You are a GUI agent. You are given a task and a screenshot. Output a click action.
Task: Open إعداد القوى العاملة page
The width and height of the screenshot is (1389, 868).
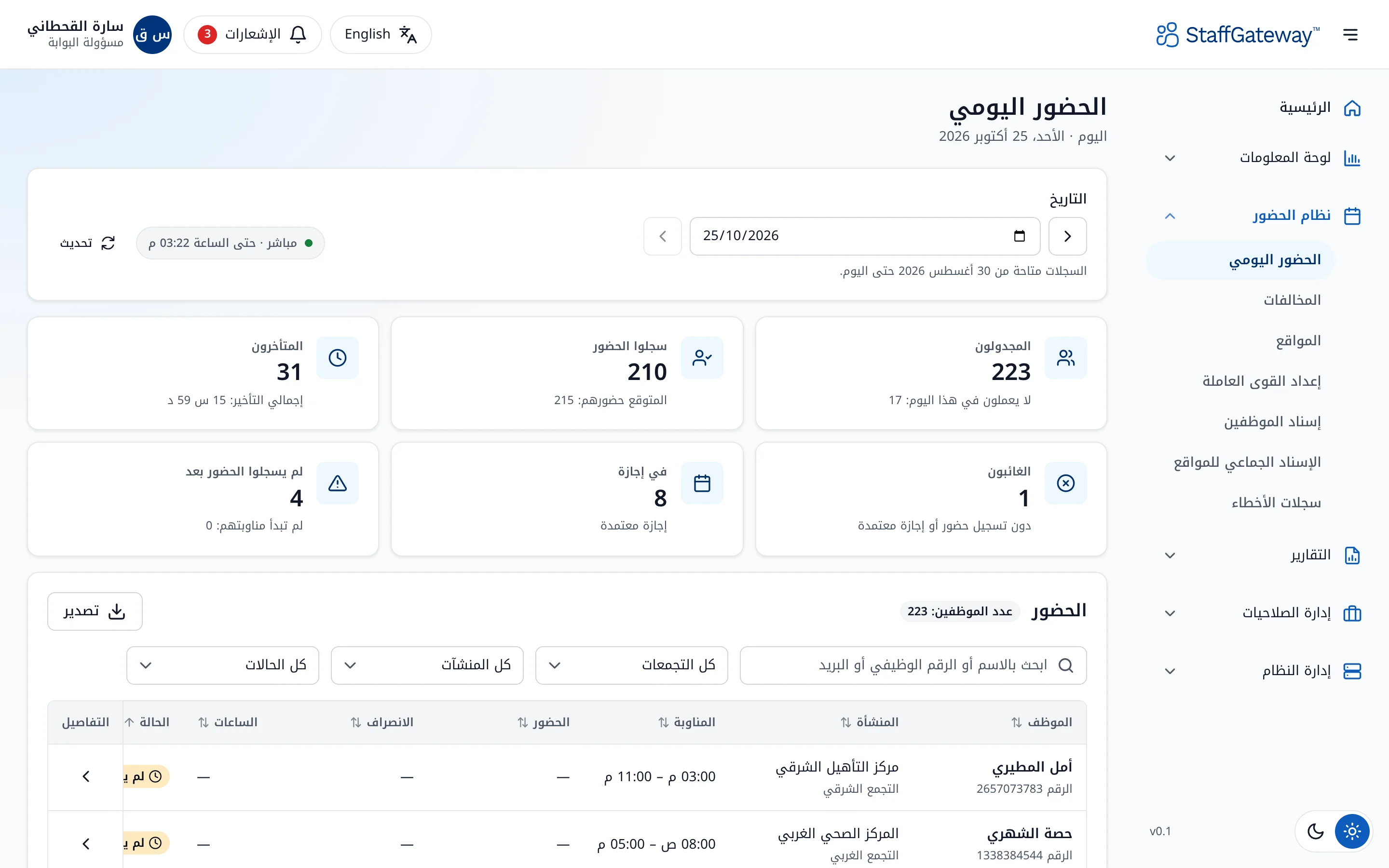(1261, 381)
